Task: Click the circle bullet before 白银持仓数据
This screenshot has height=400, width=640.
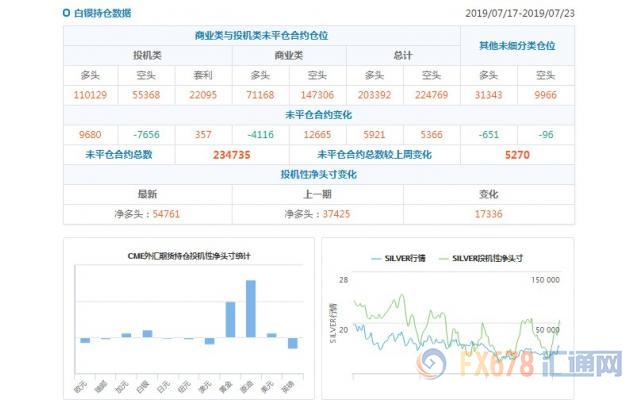Action: pyautogui.click(x=67, y=13)
